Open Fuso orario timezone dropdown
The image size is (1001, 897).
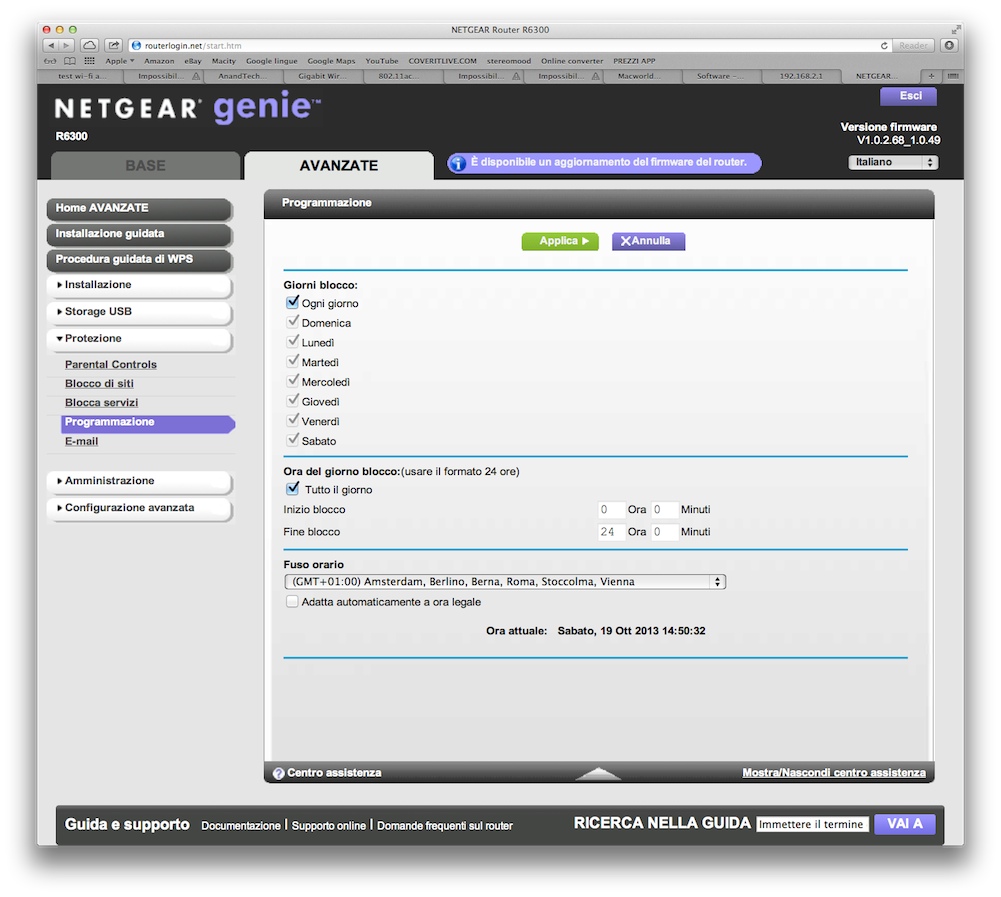(505, 582)
